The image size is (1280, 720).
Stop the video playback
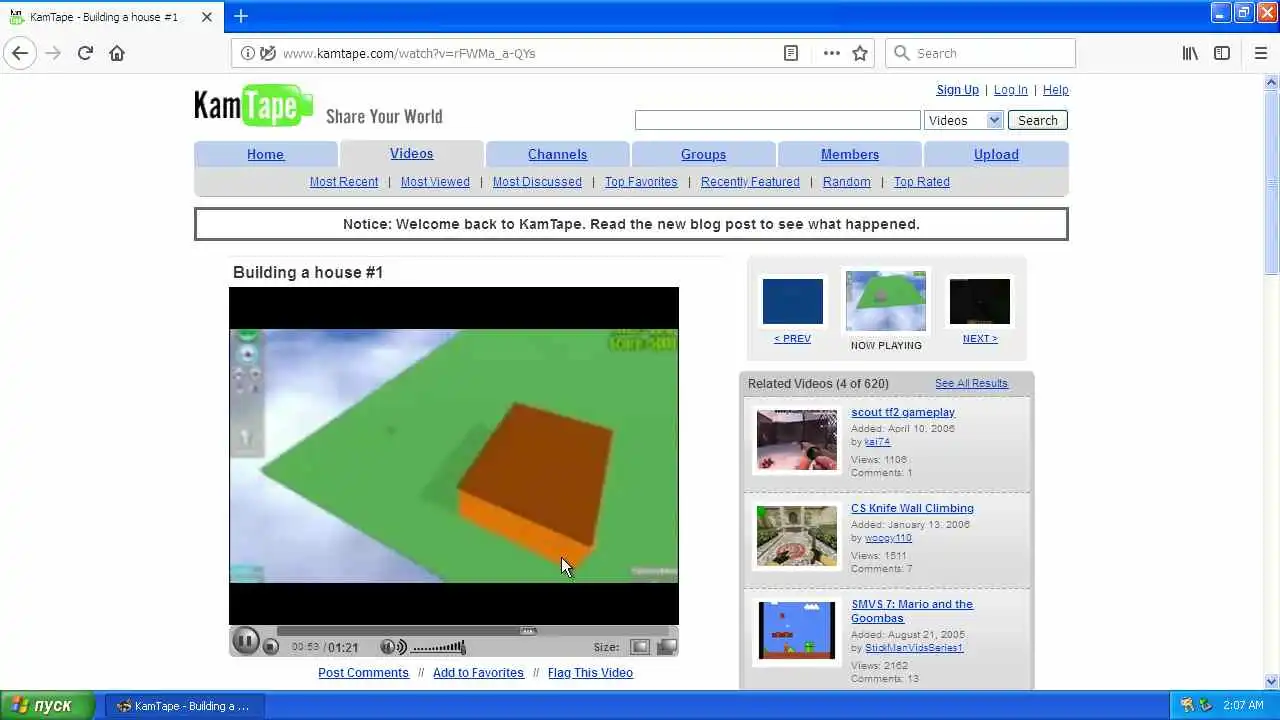click(x=271, y=647)
